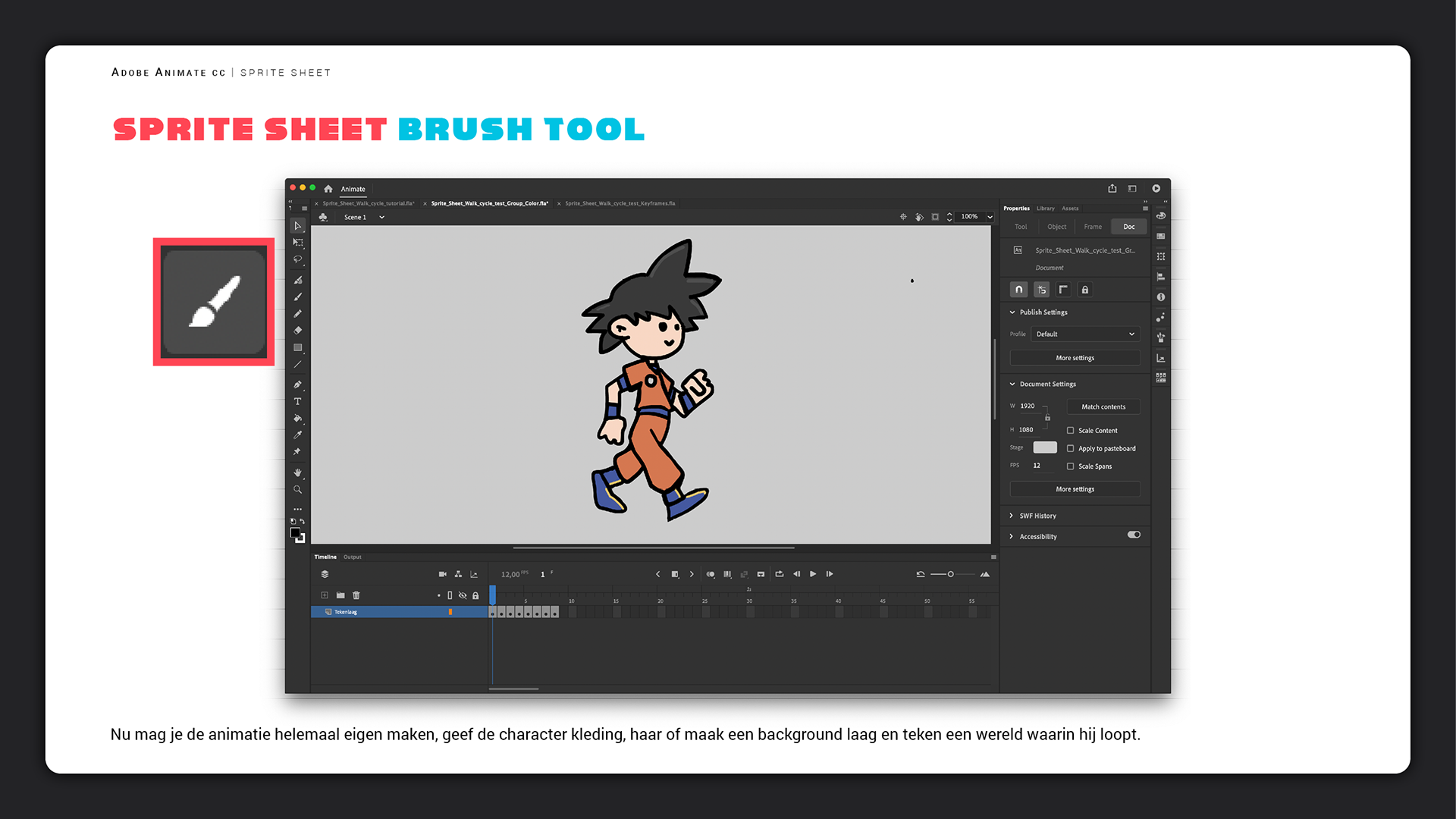Expand the SWF History section
The image size is (1456, 819).
click(x=1037, y=516)
